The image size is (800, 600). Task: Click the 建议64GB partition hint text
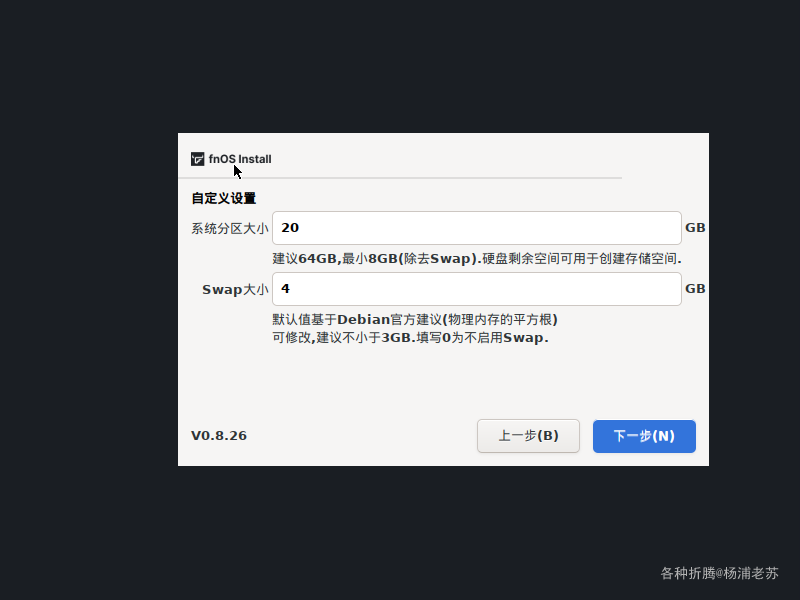pos(477,259)
